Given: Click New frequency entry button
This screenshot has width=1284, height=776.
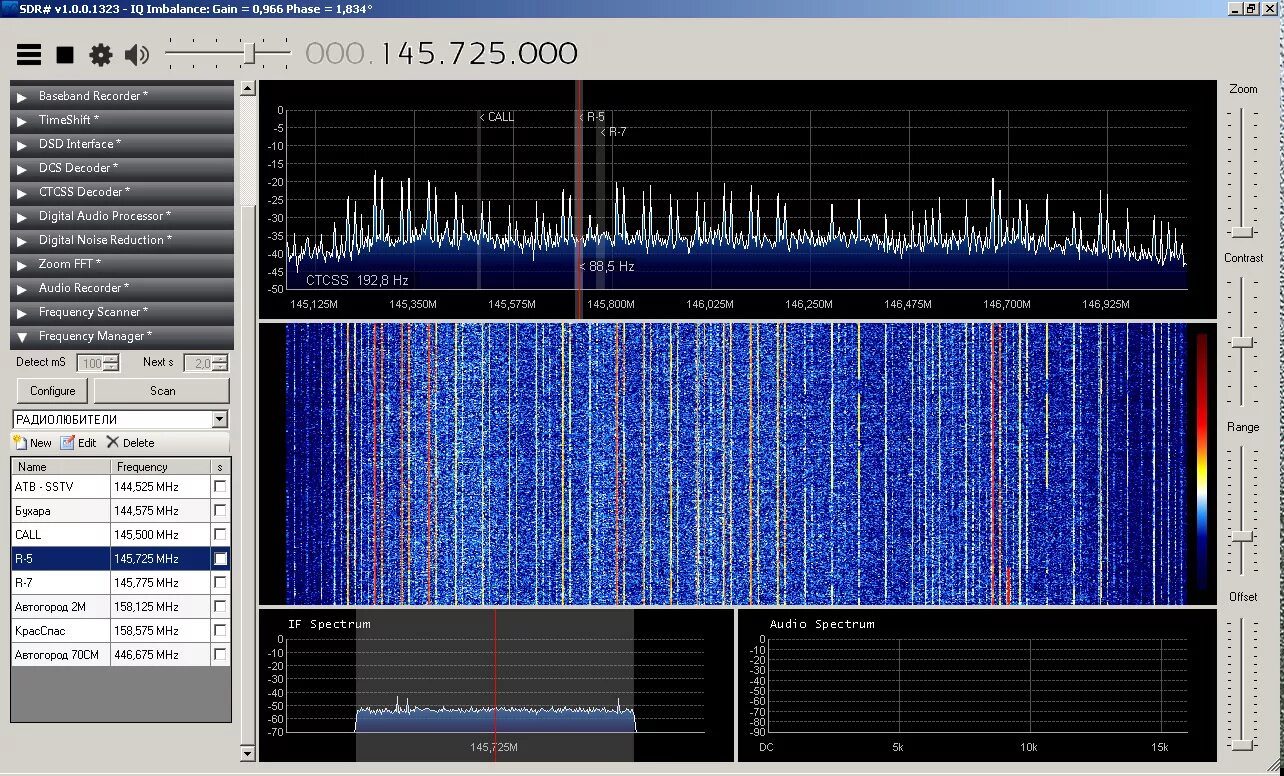Looking at the screenshot, I should (x=33, y=443).
